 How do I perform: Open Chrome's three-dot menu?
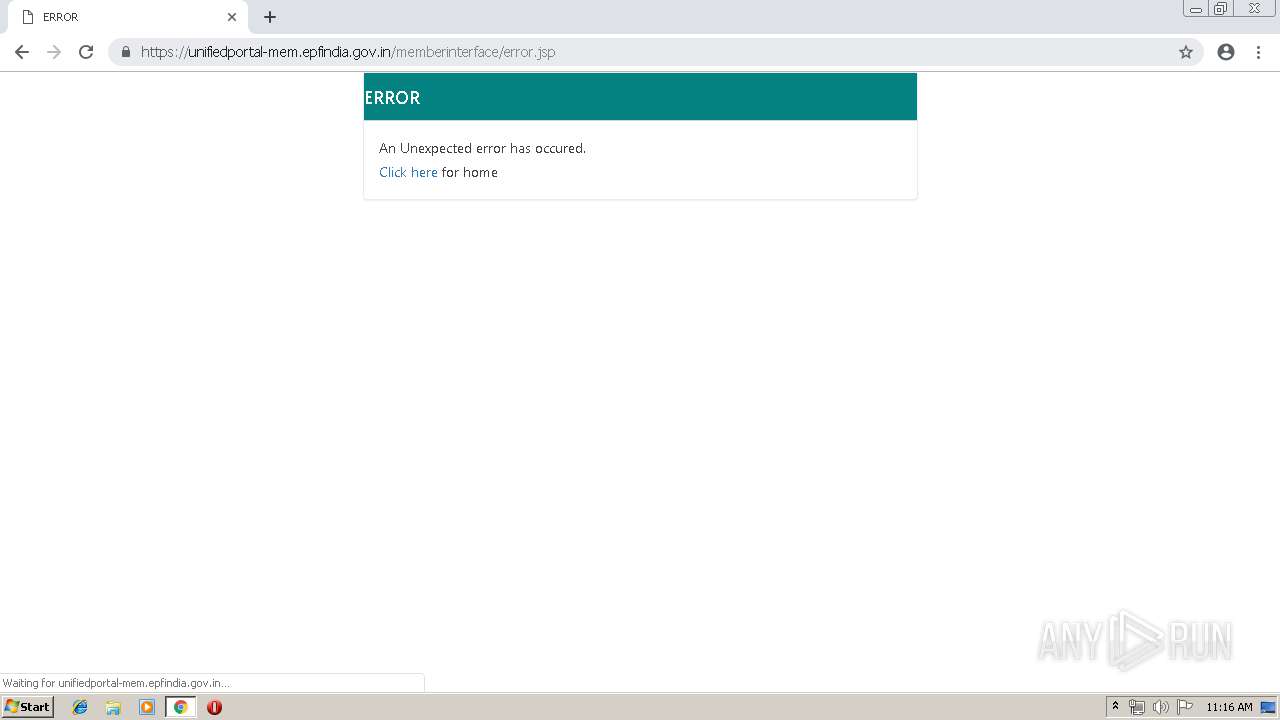(1259, 52)
